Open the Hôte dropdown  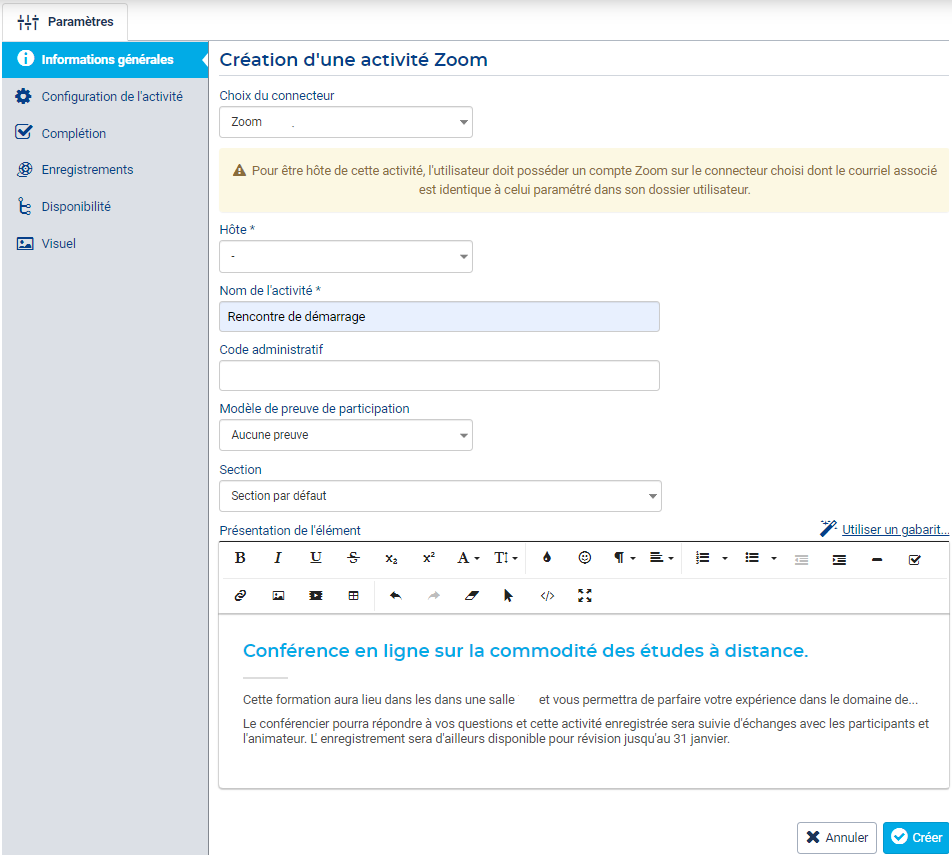(345, 257)
